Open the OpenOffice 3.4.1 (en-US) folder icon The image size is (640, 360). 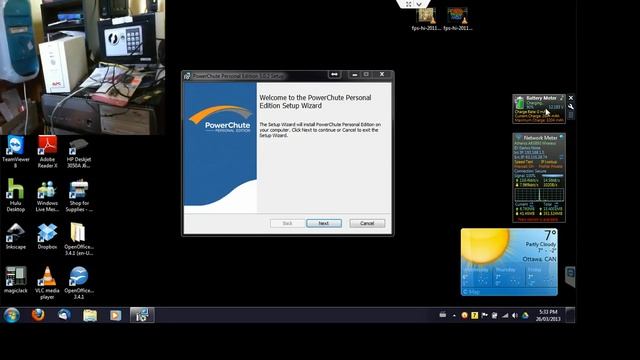tap(79, 239)
